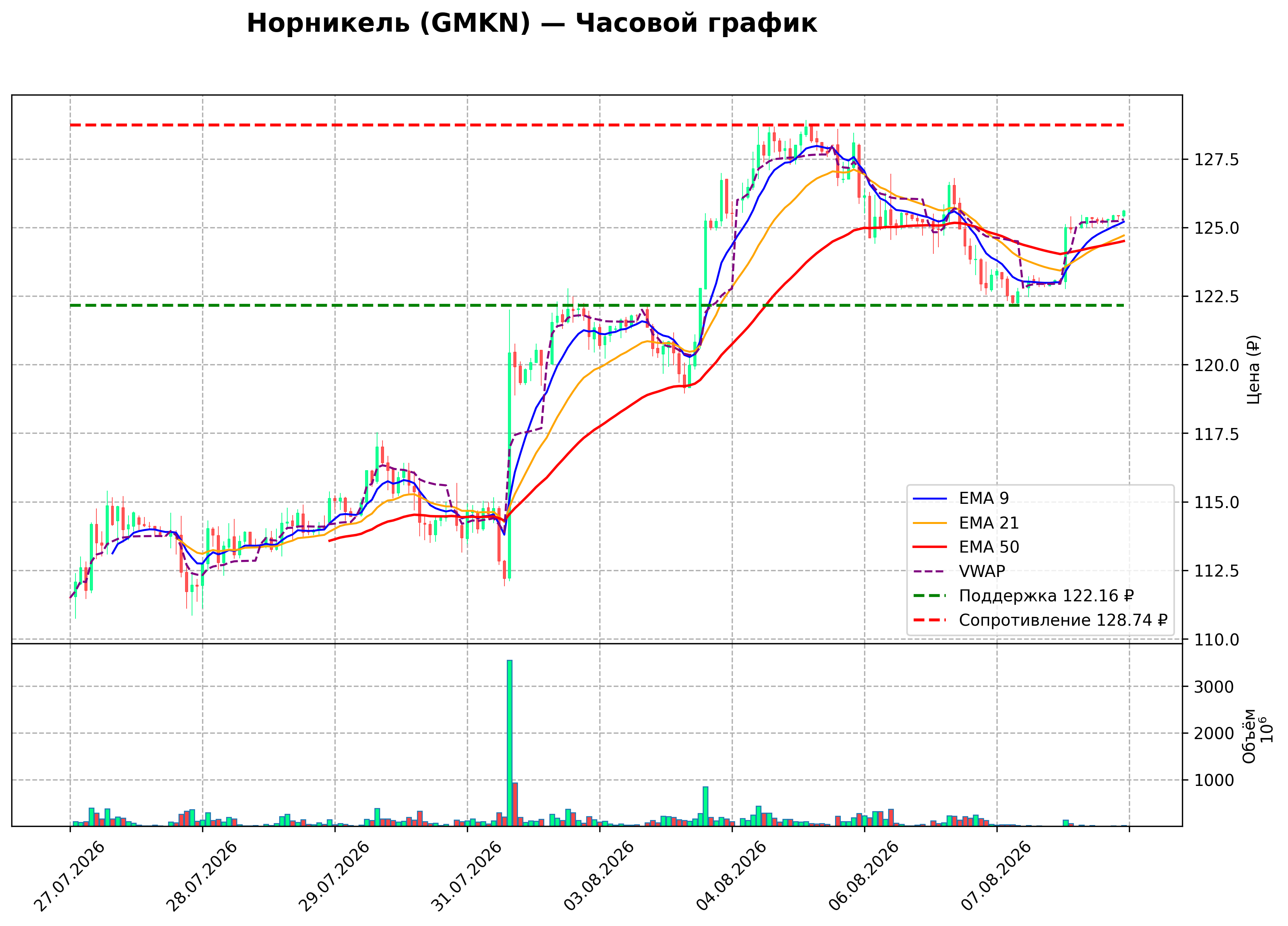
Task: Click the 06.08.2026 date label
Action: pyautogui.click(x=864, y=876)
